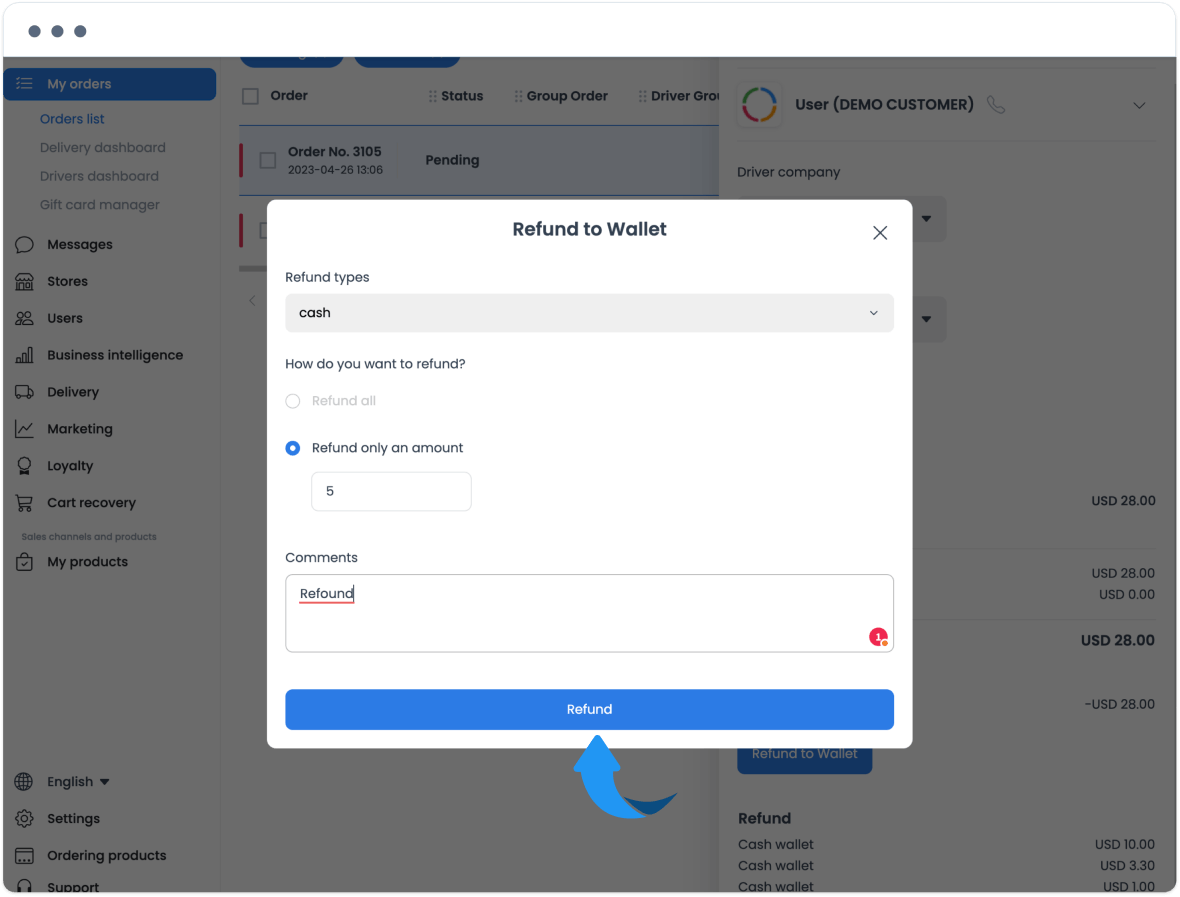The height and width of the screenshot is (897, 1180).
Task: Tick the checkbox for Order No. 3105
Action: 268,160
